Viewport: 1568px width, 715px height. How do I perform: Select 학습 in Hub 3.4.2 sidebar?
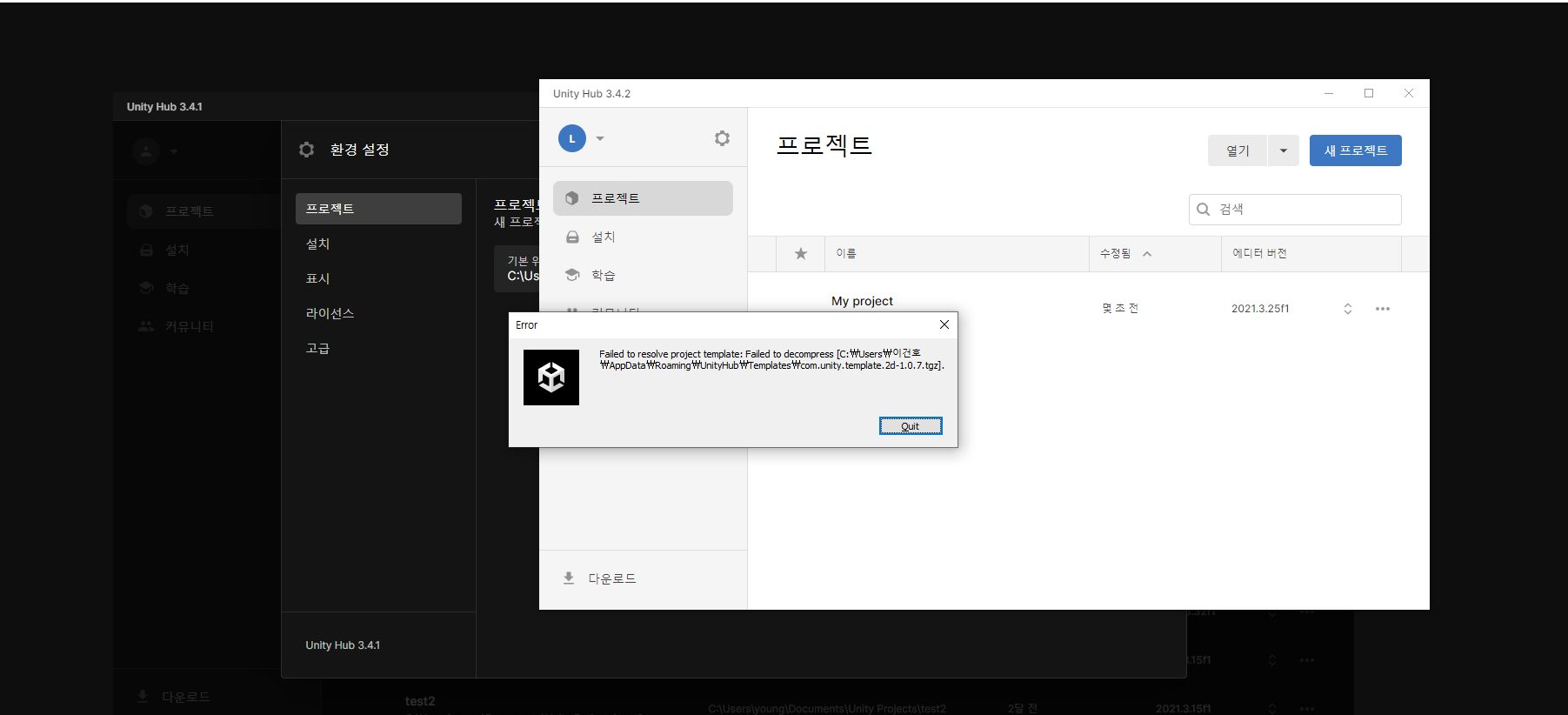pos(643,275)
